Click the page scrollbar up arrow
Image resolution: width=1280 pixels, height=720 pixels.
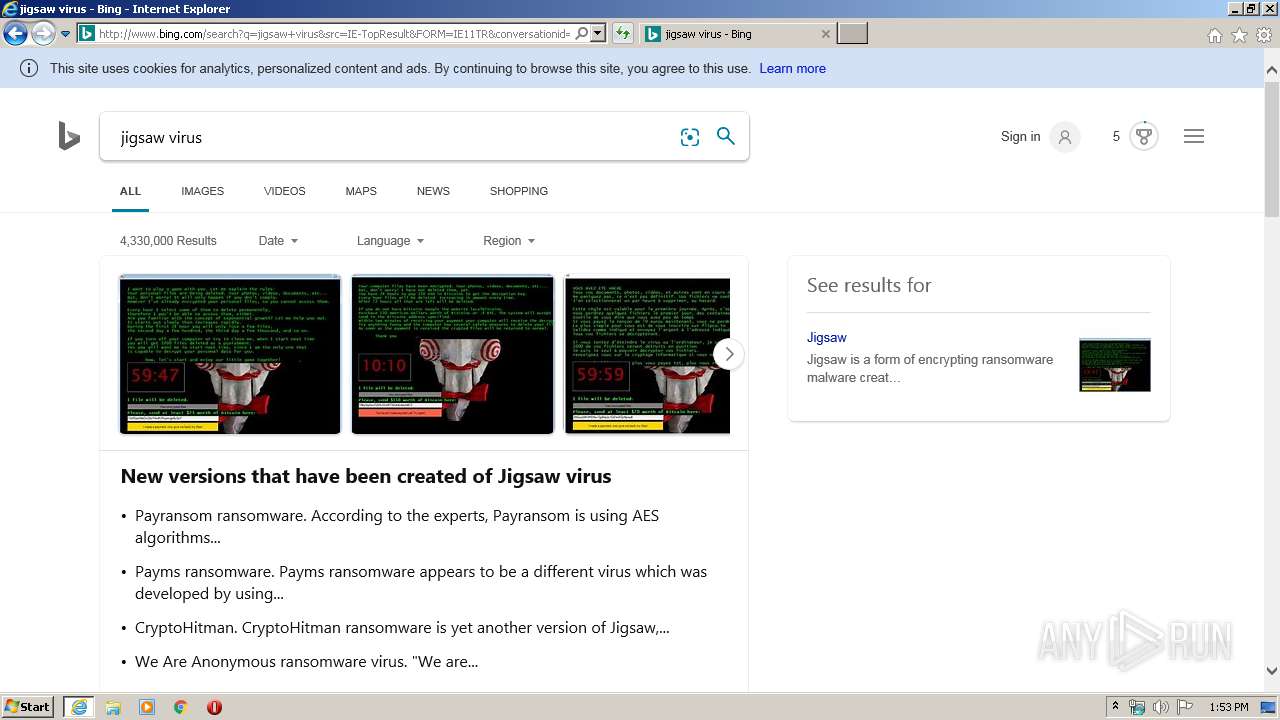(1272, 71)
